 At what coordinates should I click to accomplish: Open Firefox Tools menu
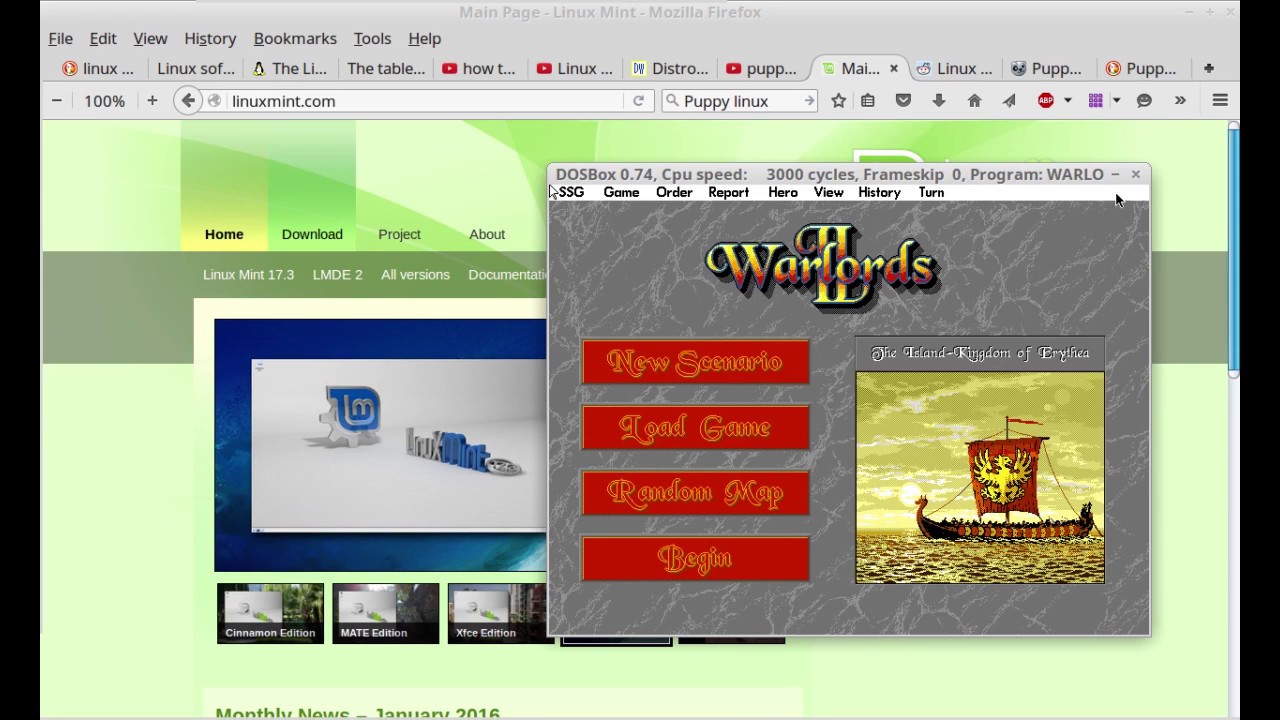coord(372,38)
